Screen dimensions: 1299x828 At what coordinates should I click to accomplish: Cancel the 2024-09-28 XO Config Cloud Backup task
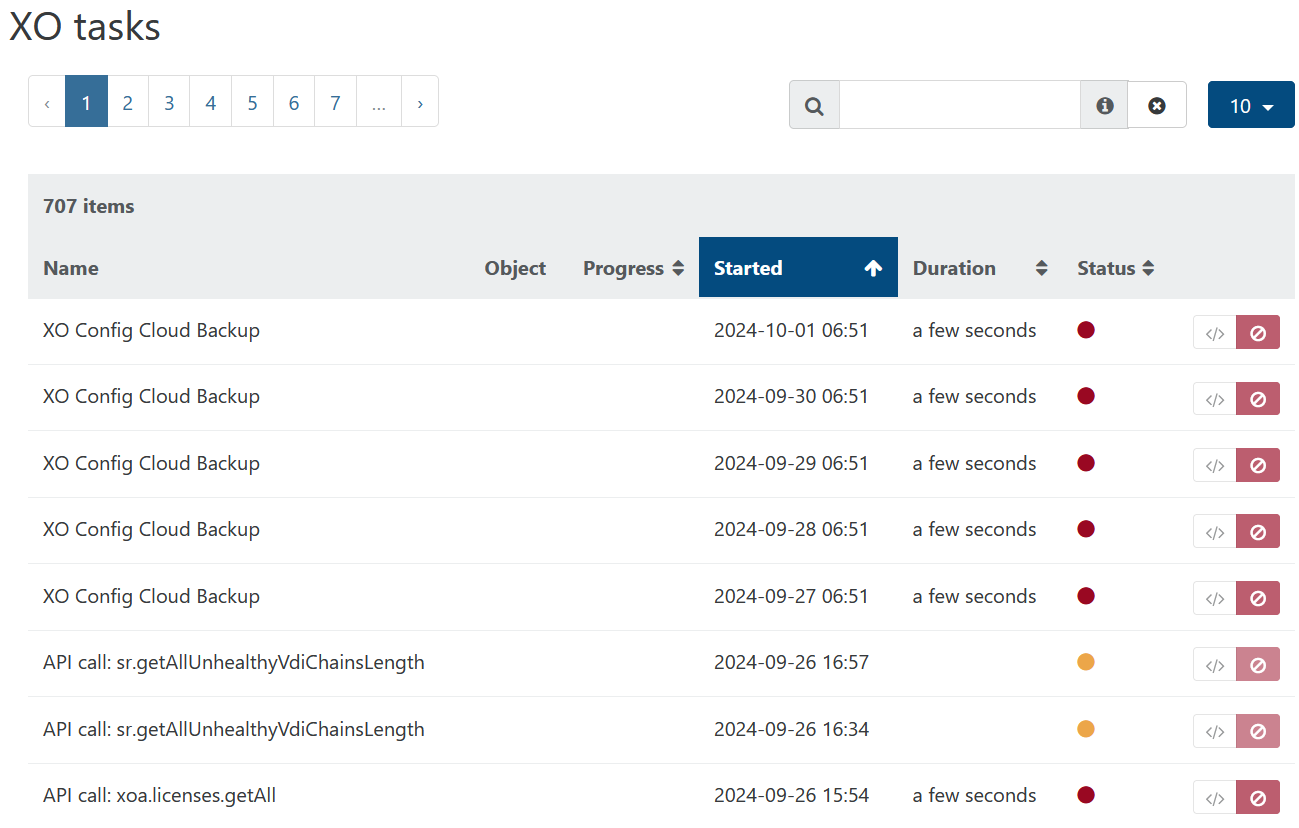[x=1258, y=532]
